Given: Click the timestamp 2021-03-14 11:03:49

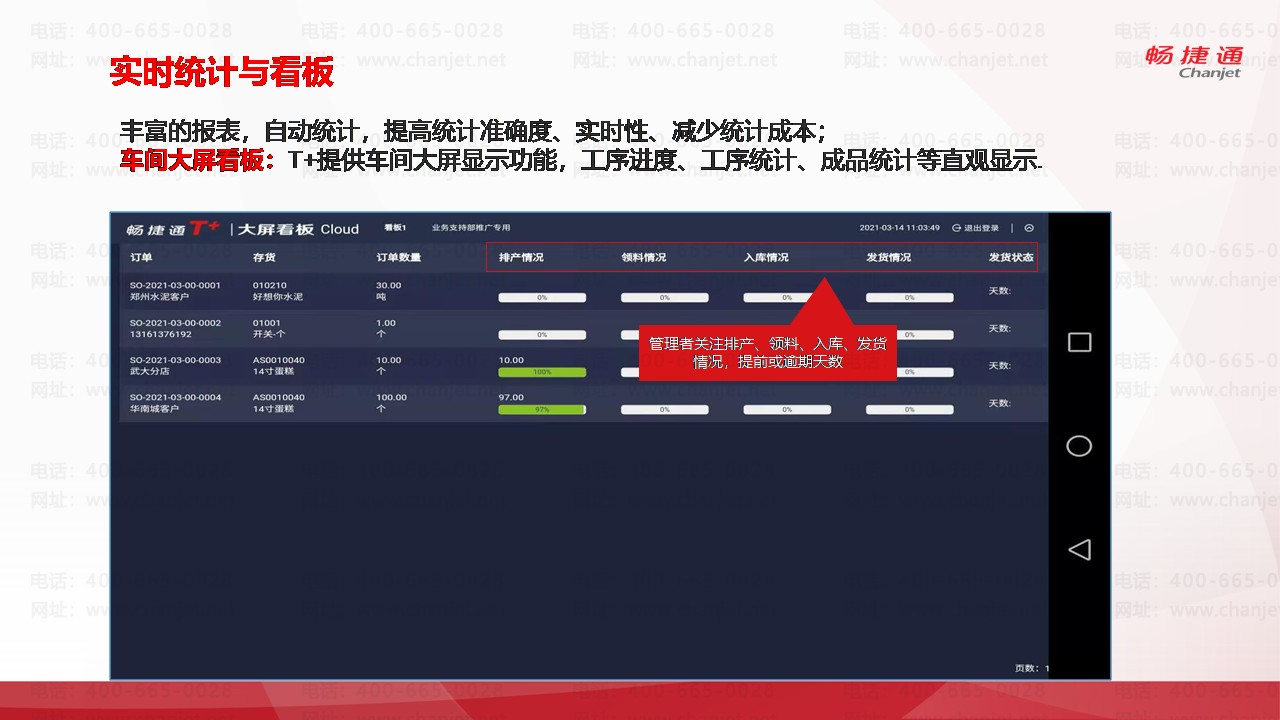Looking at the screenshot, I should [900, 228].
